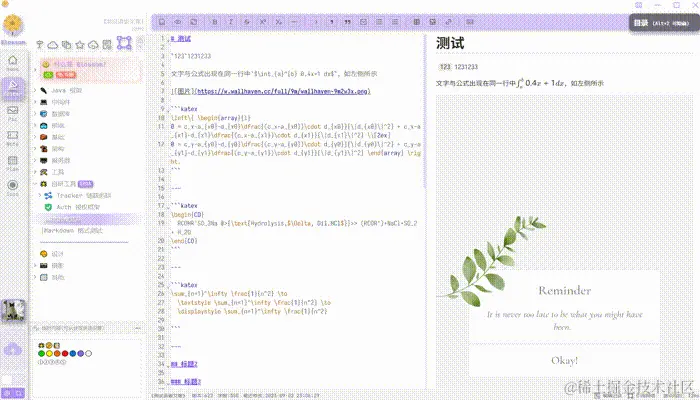Open the wallhaven image URL link

283,92
